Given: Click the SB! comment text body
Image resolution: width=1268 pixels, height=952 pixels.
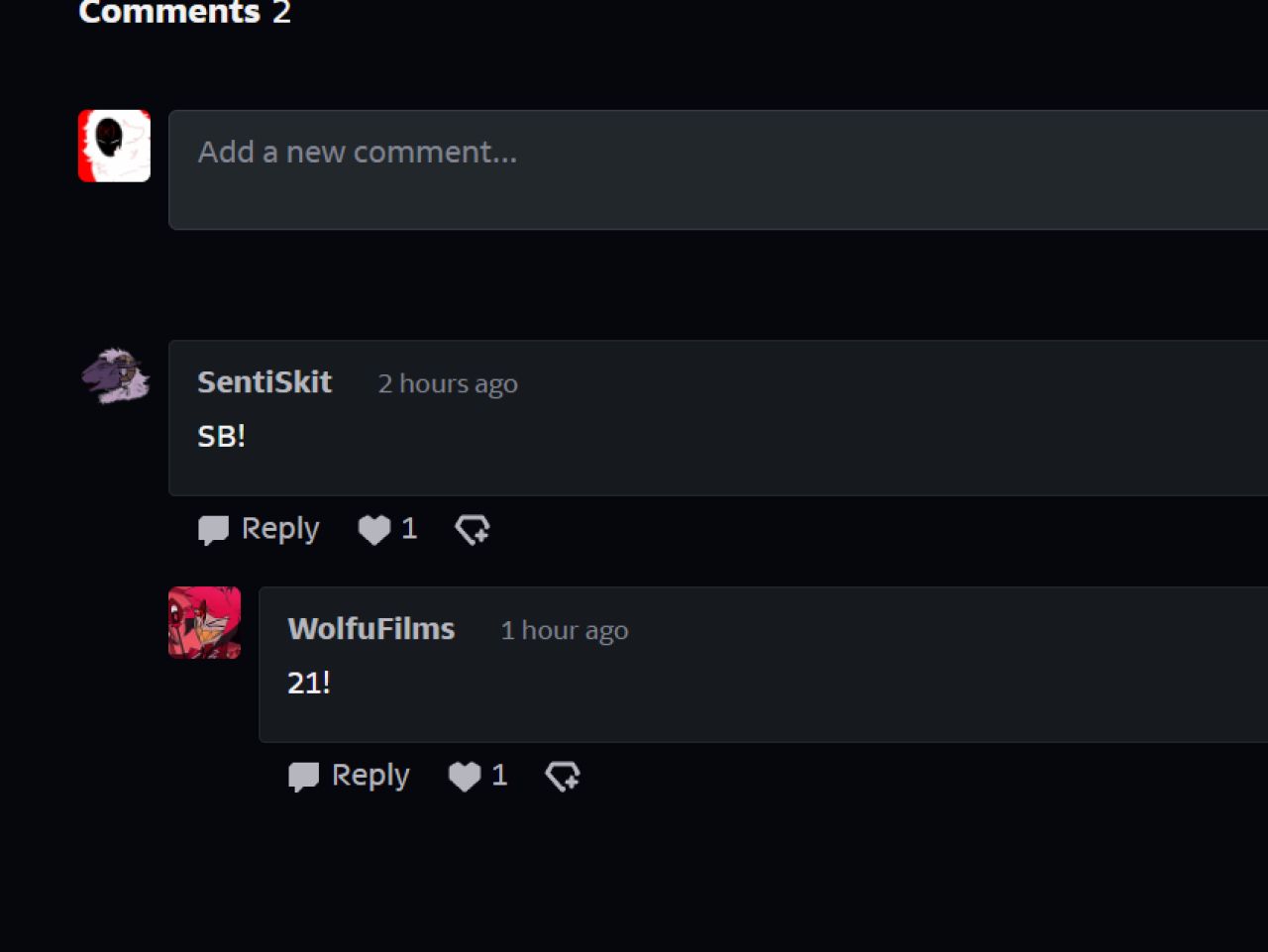Looking at the screenshot, I should pyautogui.click(x=221, y=436).
